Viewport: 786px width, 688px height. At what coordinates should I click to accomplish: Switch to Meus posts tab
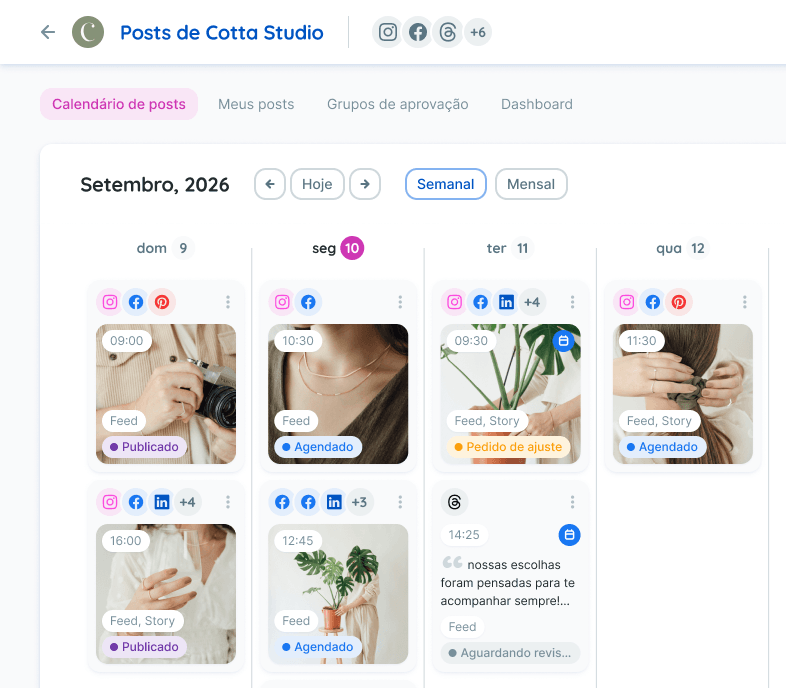pyautogui.click(x=256, y=104)
